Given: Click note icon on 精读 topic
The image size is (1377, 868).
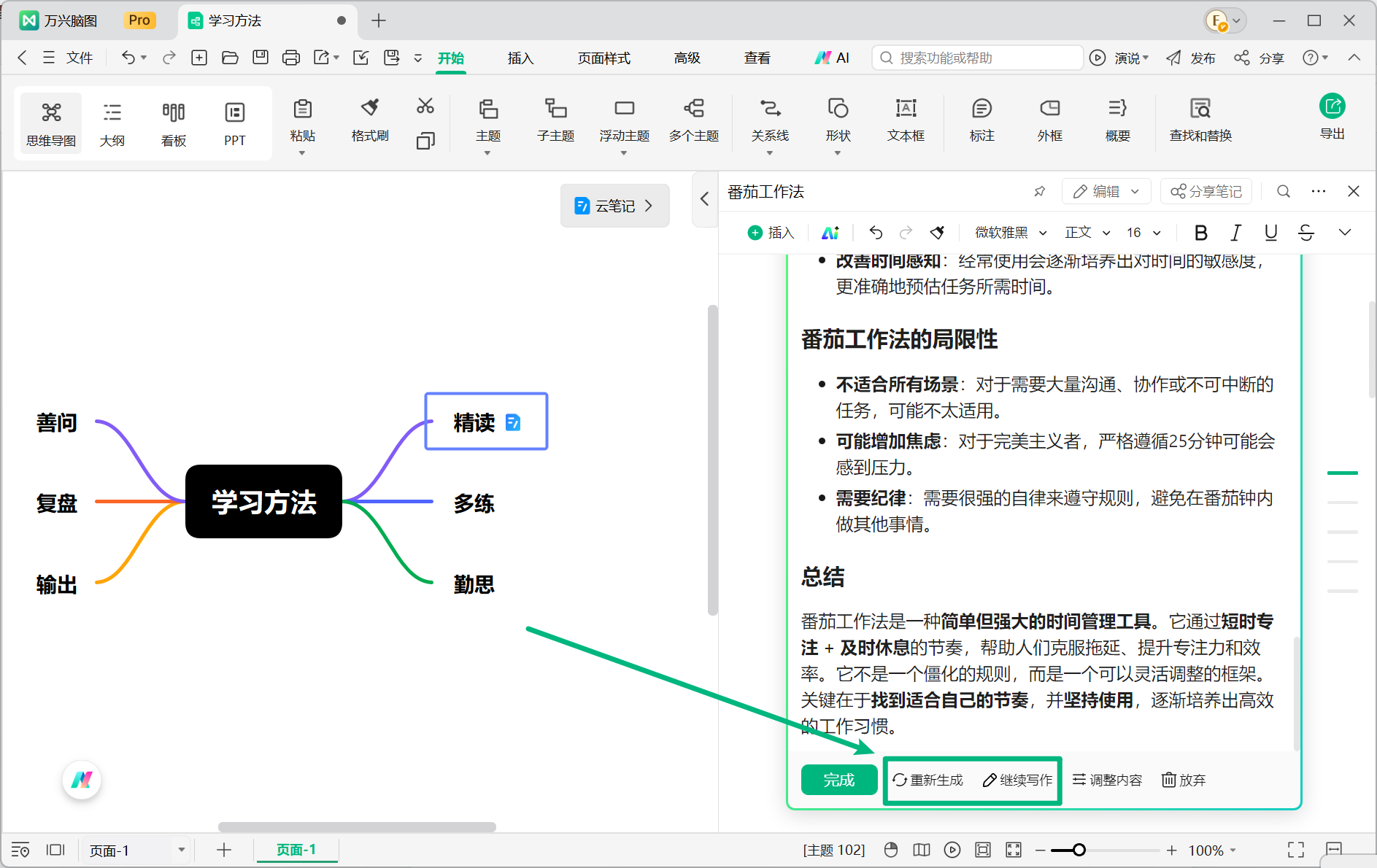Looking at the screenshot, I should pos(513,422).
